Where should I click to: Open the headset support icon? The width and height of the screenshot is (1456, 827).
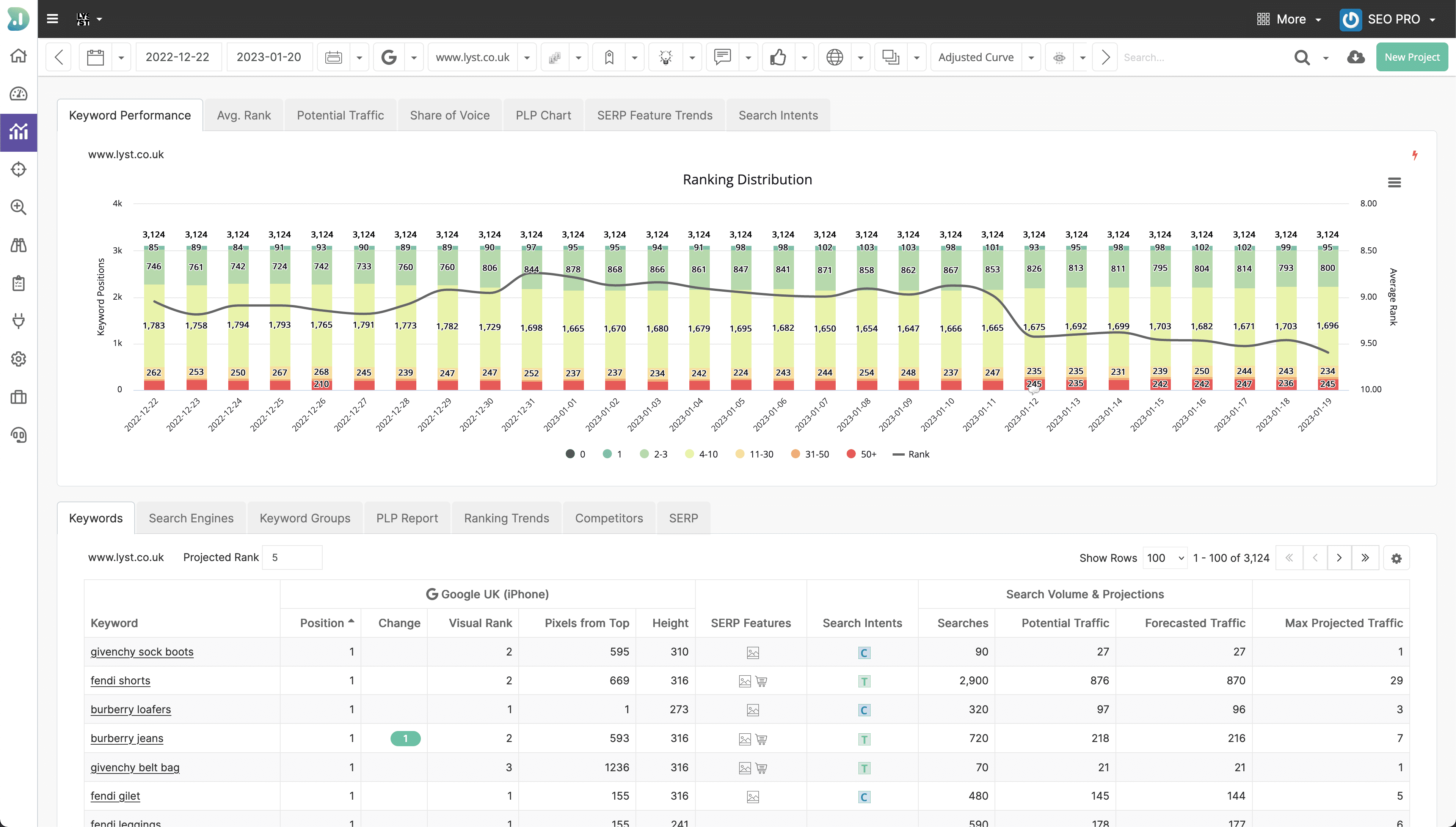click(x=19, y=435)
